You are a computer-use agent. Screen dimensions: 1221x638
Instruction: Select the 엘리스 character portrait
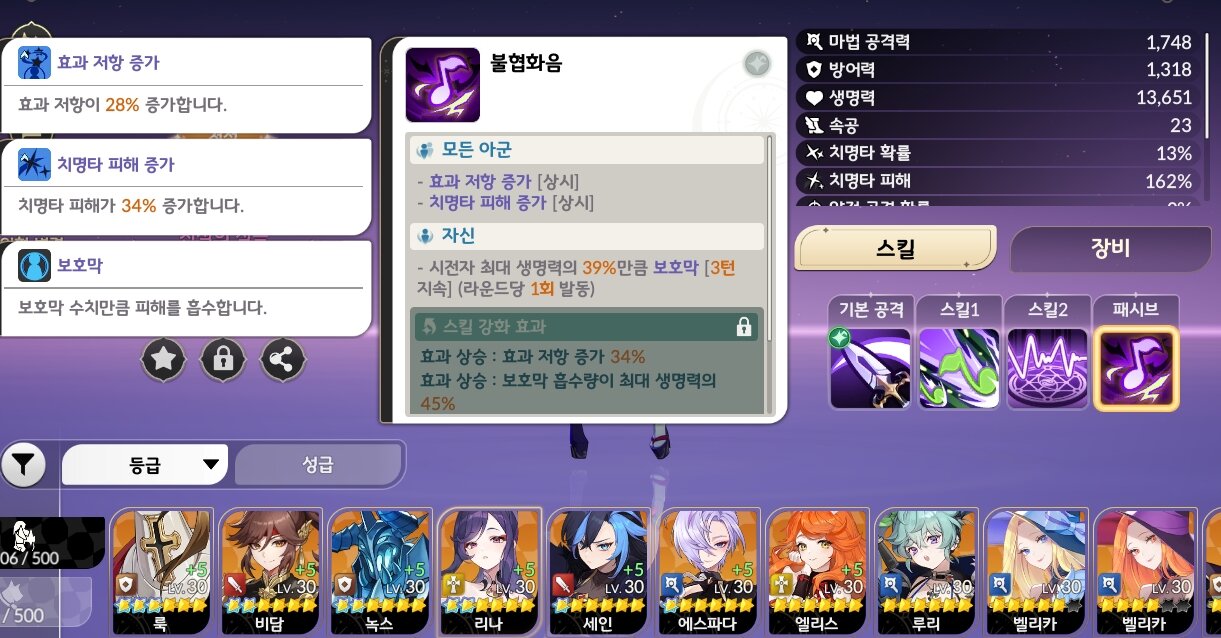pyautogui.click(x=817, y=571)
